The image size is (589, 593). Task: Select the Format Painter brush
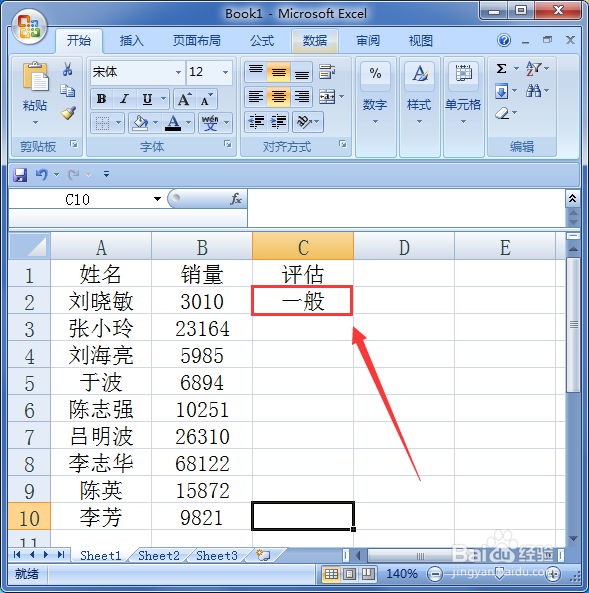[68, 112]
